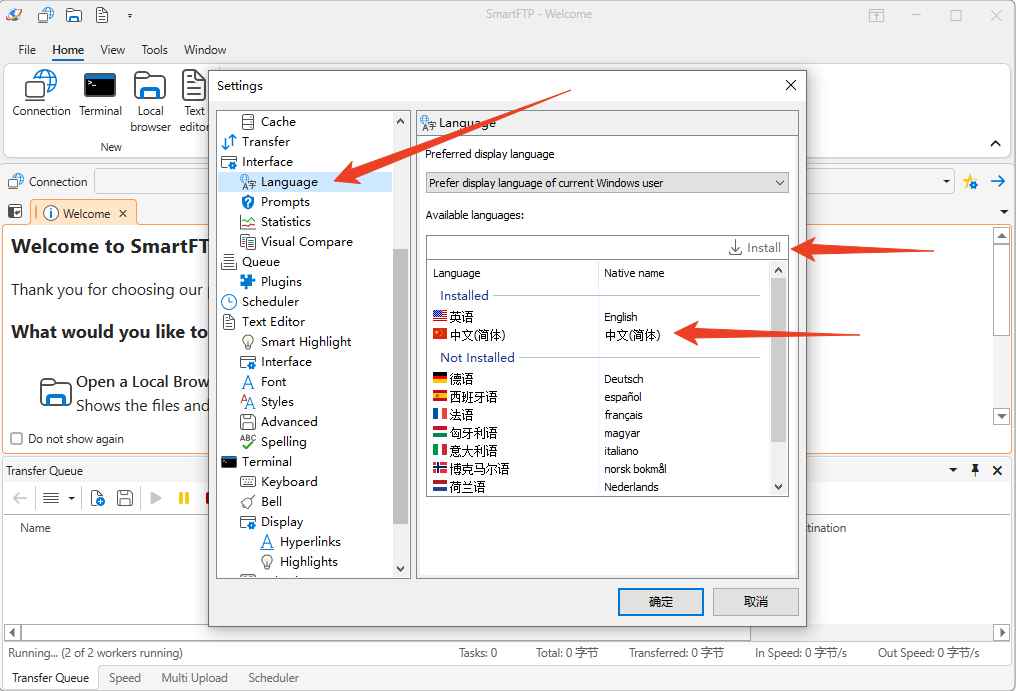1016x691 pixels.
Task: Switch to the Multi Upload bottom tab
Action: [194, 677]
